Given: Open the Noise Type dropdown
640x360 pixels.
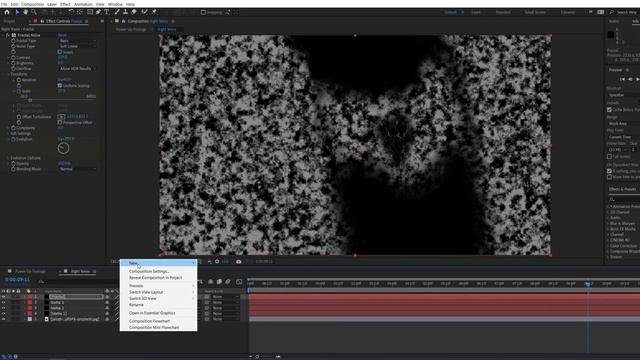Looking at the screenshot, I should tap(78, 47).
